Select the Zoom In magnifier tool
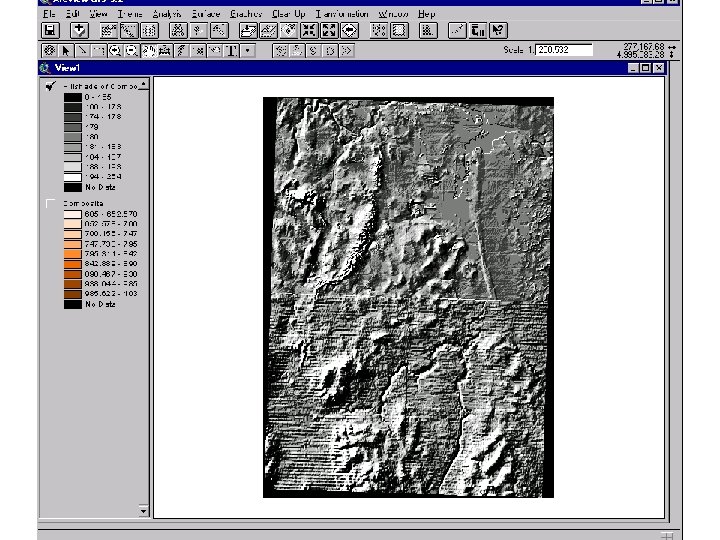 (x=115, y=51)
